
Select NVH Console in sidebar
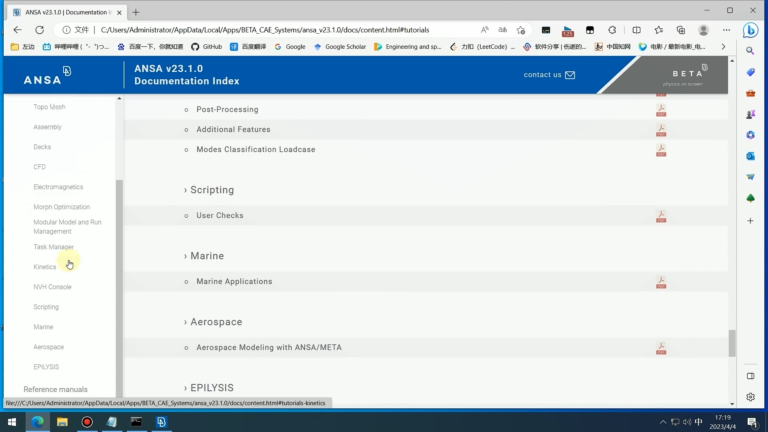[x=52, y=287]
